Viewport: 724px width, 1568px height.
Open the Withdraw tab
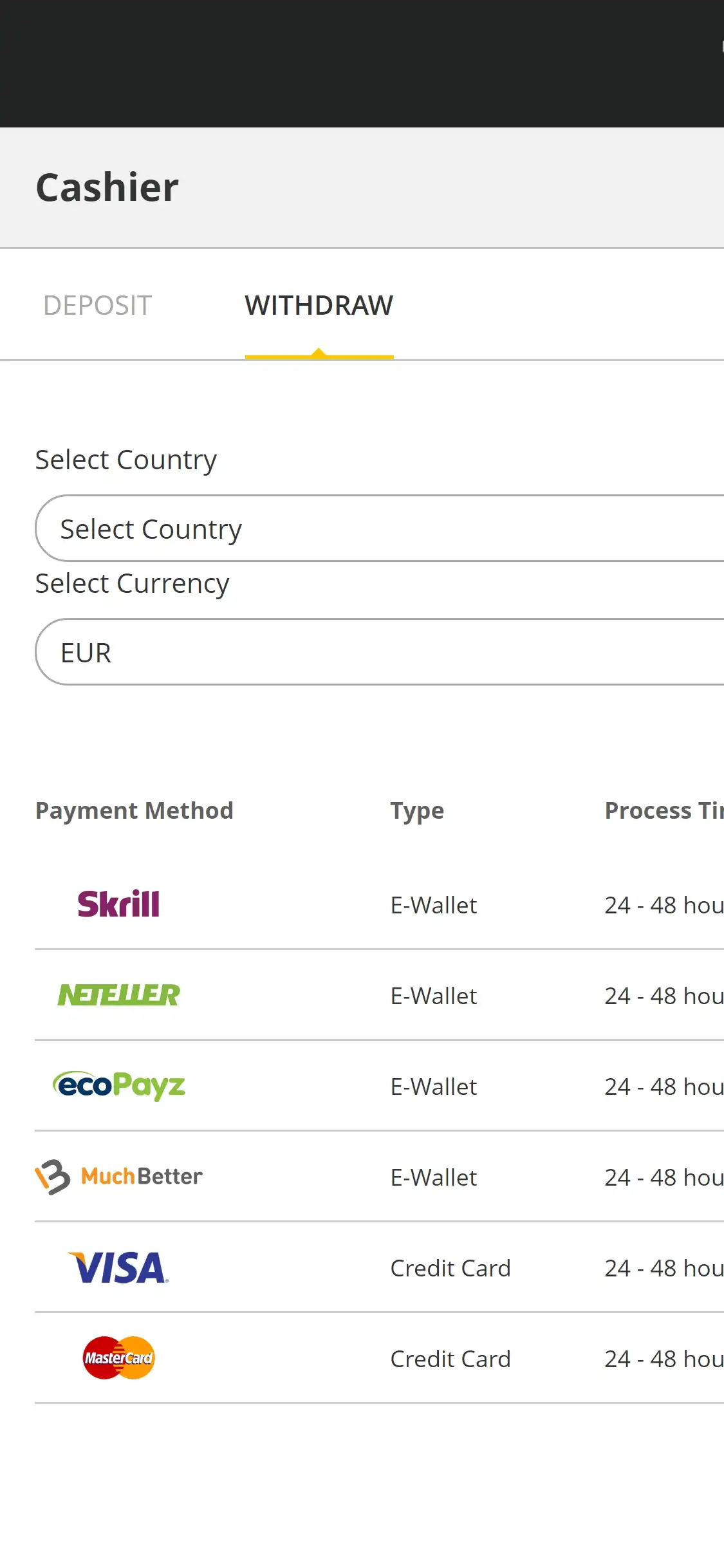tap(319, 306)
